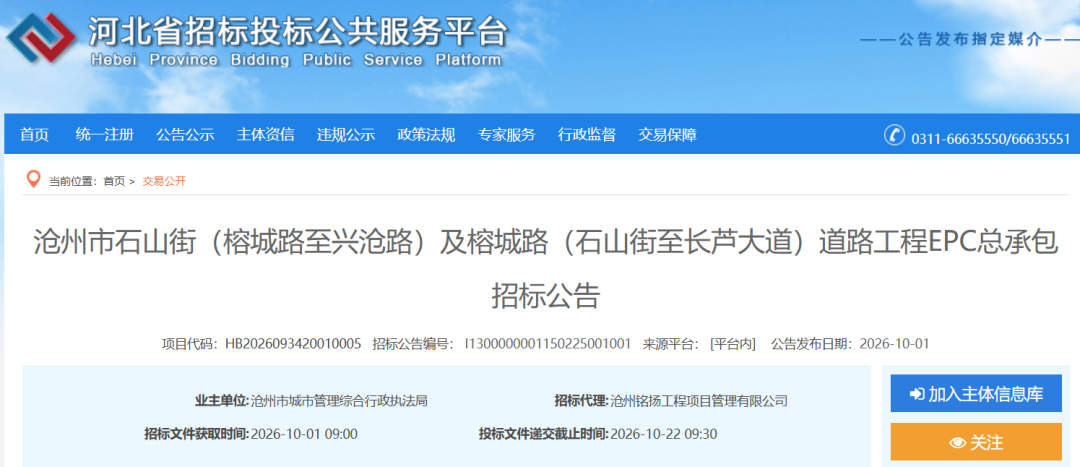Click project code HB2026093420010005
1080x467 pixels.
point(293,344)
